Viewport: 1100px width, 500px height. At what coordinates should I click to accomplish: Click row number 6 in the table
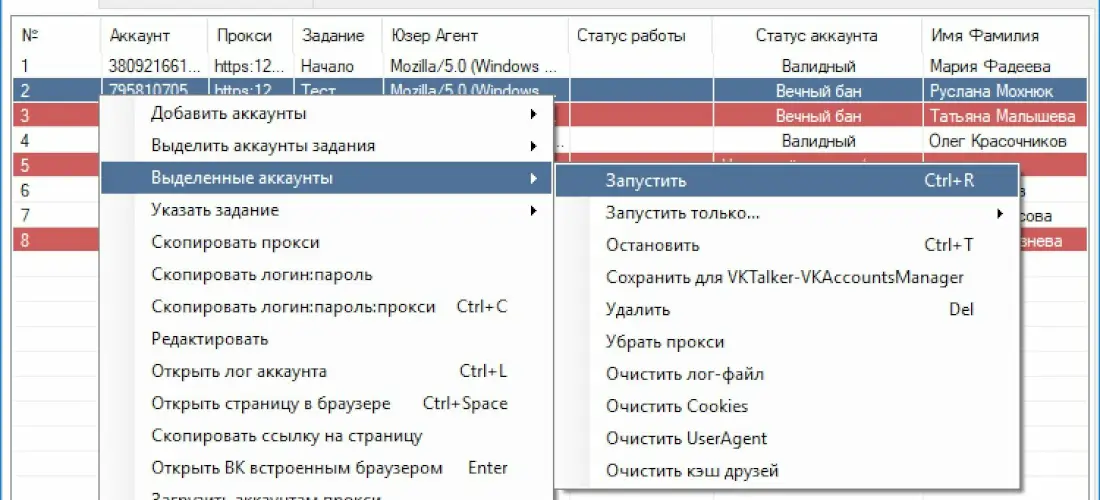coord(26,190)
